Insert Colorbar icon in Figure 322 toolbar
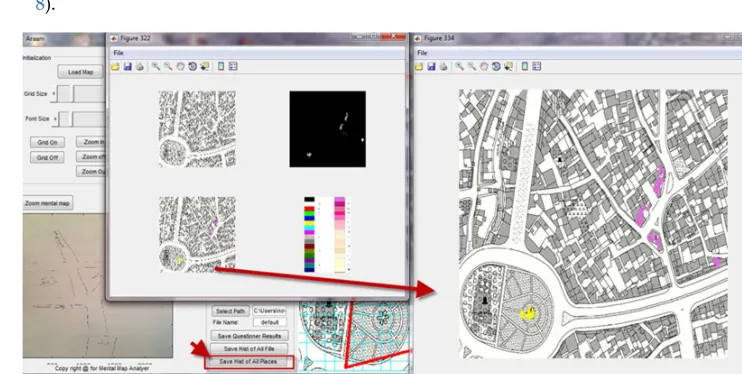This screenshot has width=742, height=374. pyautogui.click(x=221, y=67)
